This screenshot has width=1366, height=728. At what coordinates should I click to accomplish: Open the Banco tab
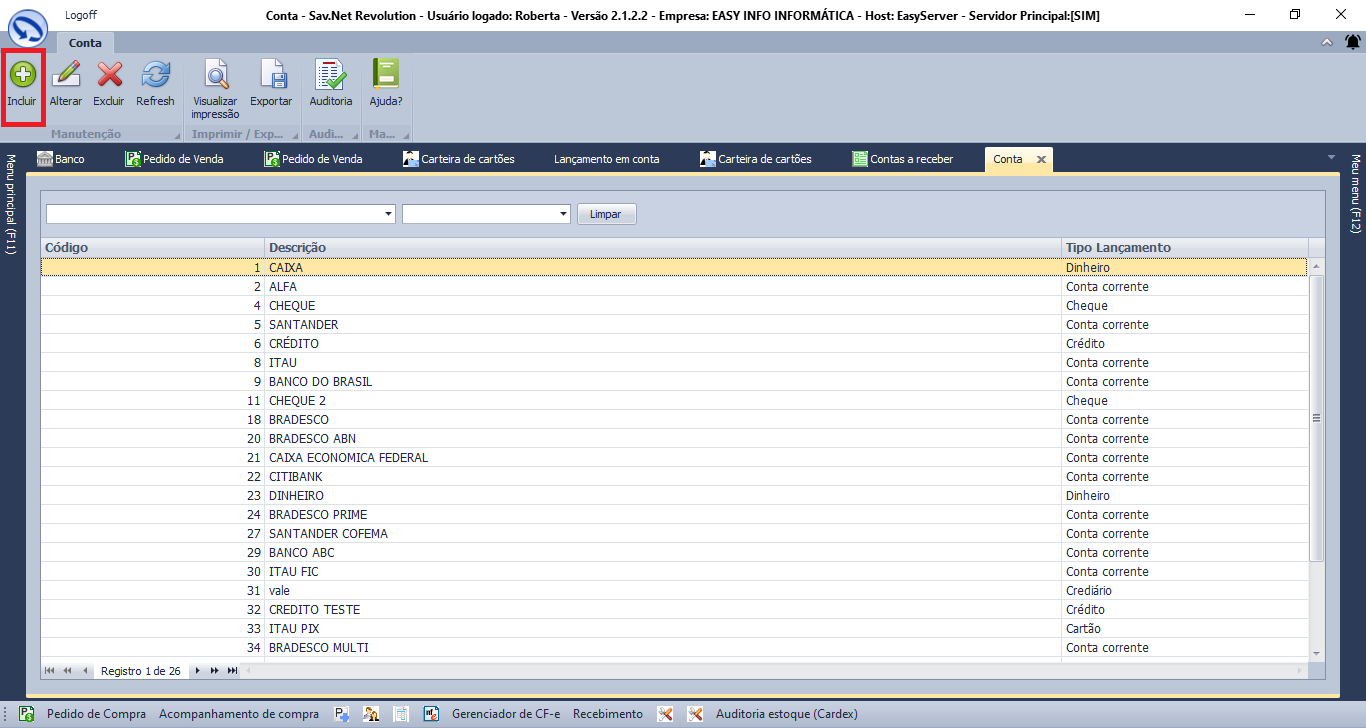61,159
